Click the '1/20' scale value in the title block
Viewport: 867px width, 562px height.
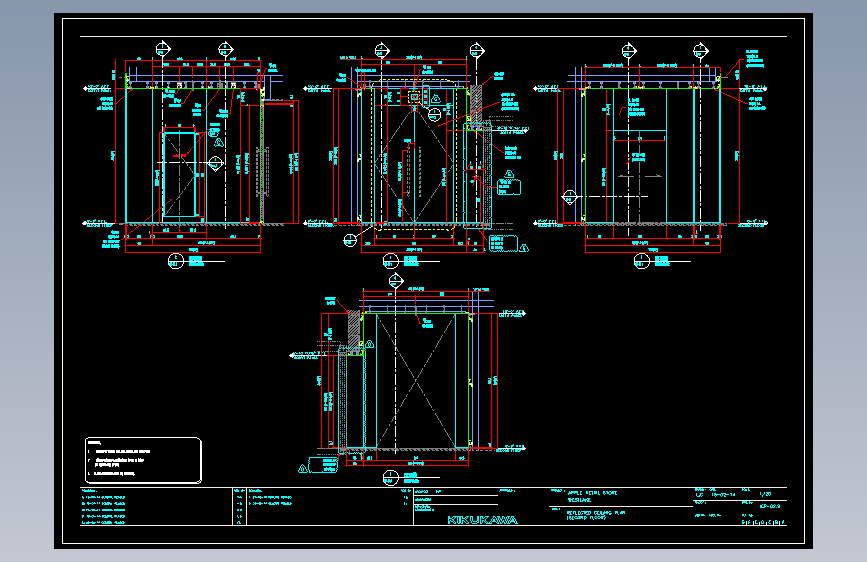765,494
